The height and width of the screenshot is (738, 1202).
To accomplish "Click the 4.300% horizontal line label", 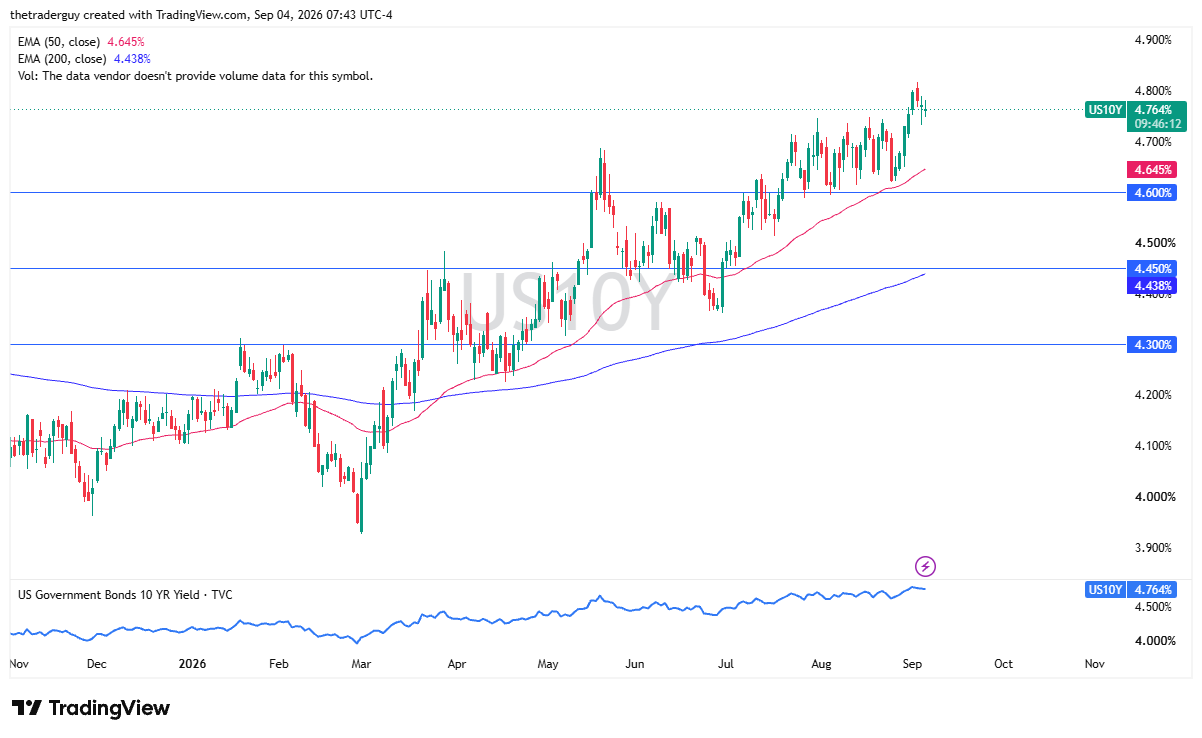I will coord(1152,344).
